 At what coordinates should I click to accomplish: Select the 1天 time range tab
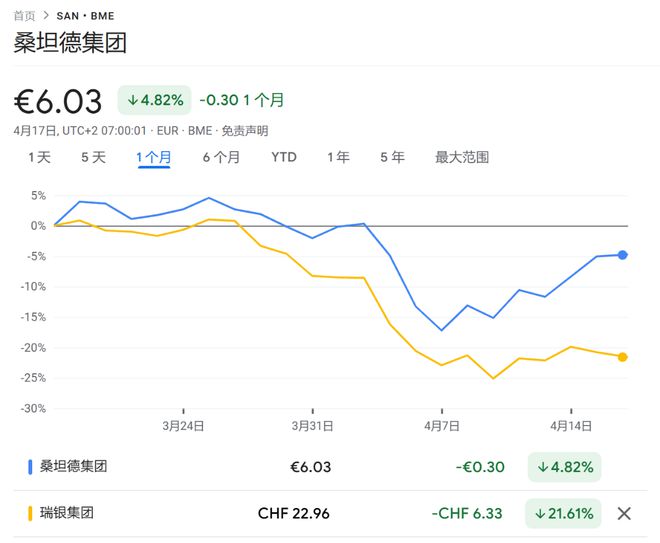point(39,157)
